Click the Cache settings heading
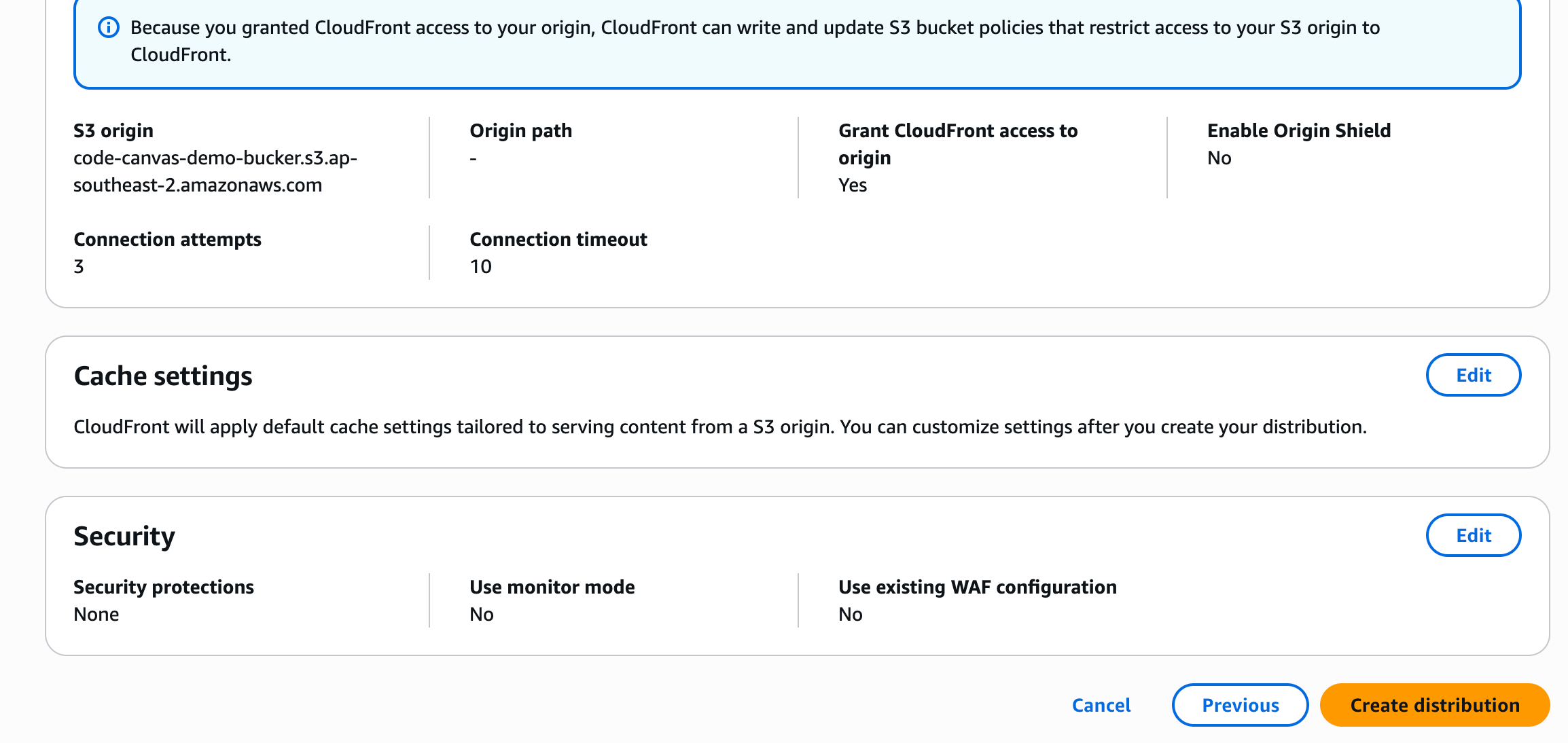Screen dimensions: 1568x743 pyautogui.click(x=163, y=376)
